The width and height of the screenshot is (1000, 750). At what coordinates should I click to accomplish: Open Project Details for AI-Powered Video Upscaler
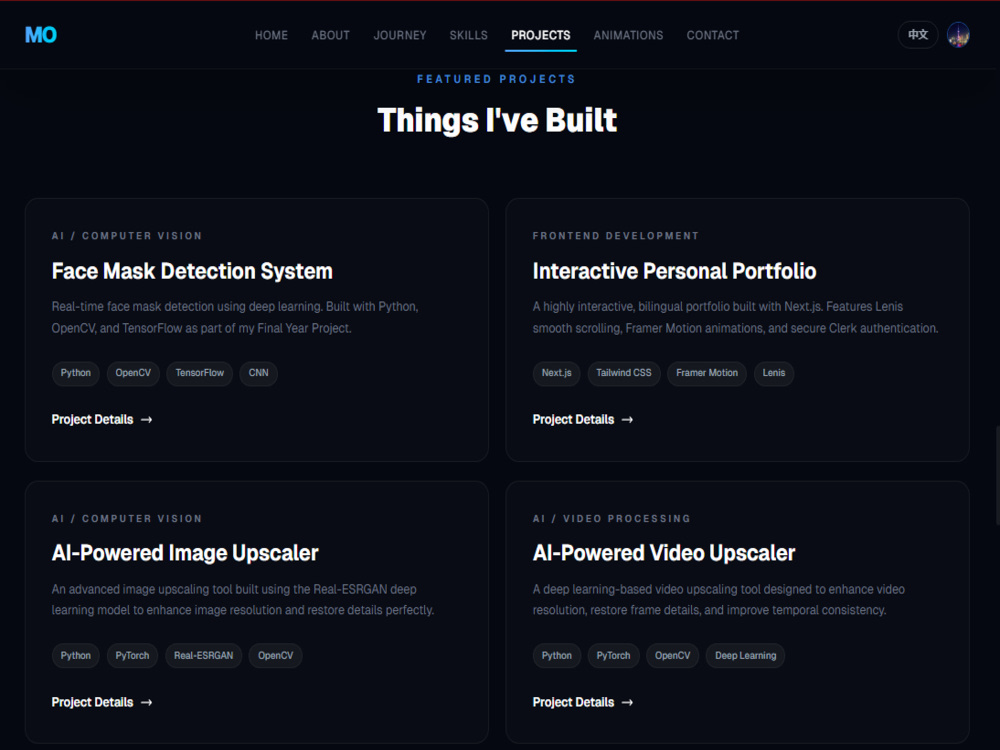[583, 702]
